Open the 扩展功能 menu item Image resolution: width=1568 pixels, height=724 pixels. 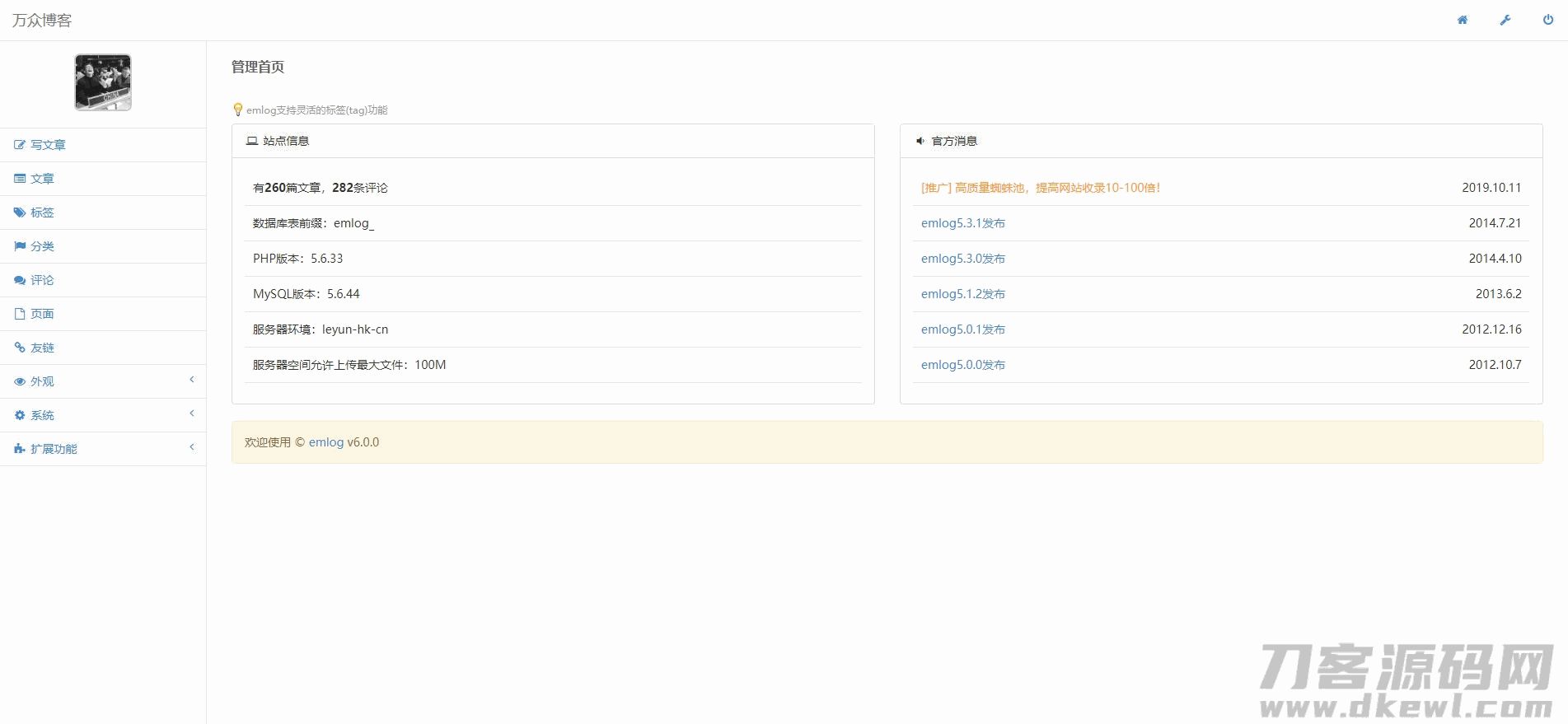(54, 449)
